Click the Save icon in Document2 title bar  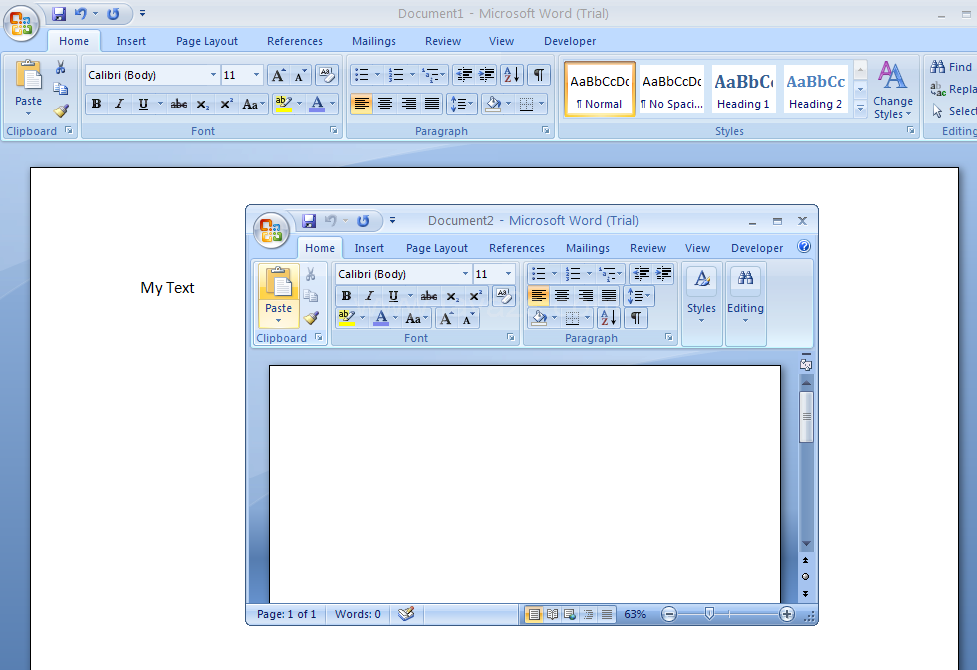[309, 221]
